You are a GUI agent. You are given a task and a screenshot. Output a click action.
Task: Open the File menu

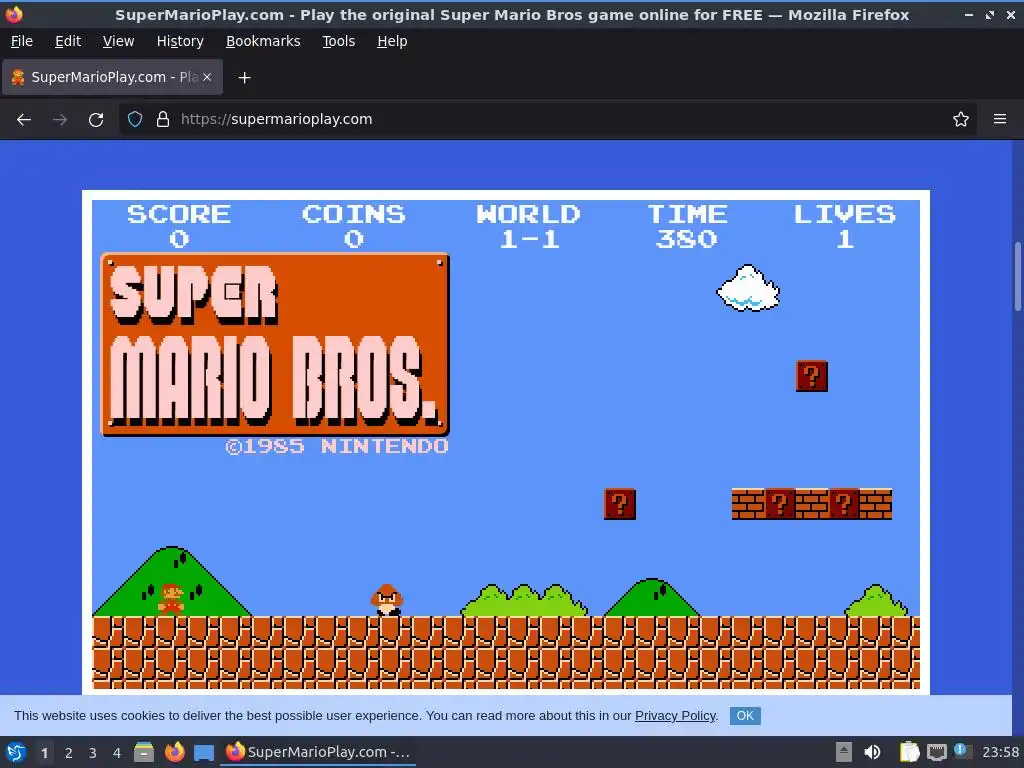[x=22, y=41]
